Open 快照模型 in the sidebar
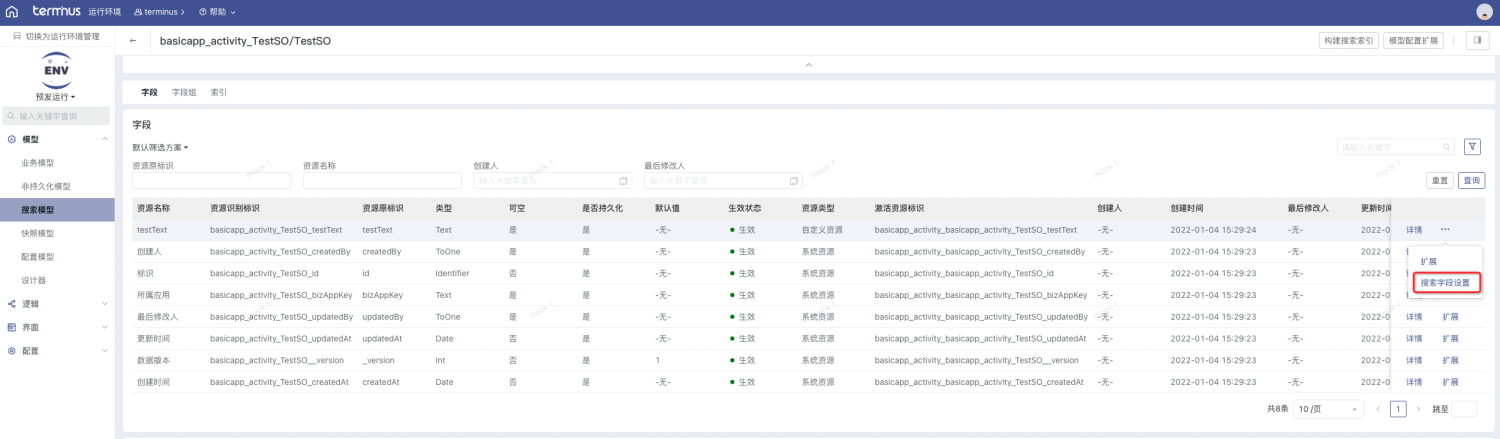1500x439 pixels. (x=38, y=233)
